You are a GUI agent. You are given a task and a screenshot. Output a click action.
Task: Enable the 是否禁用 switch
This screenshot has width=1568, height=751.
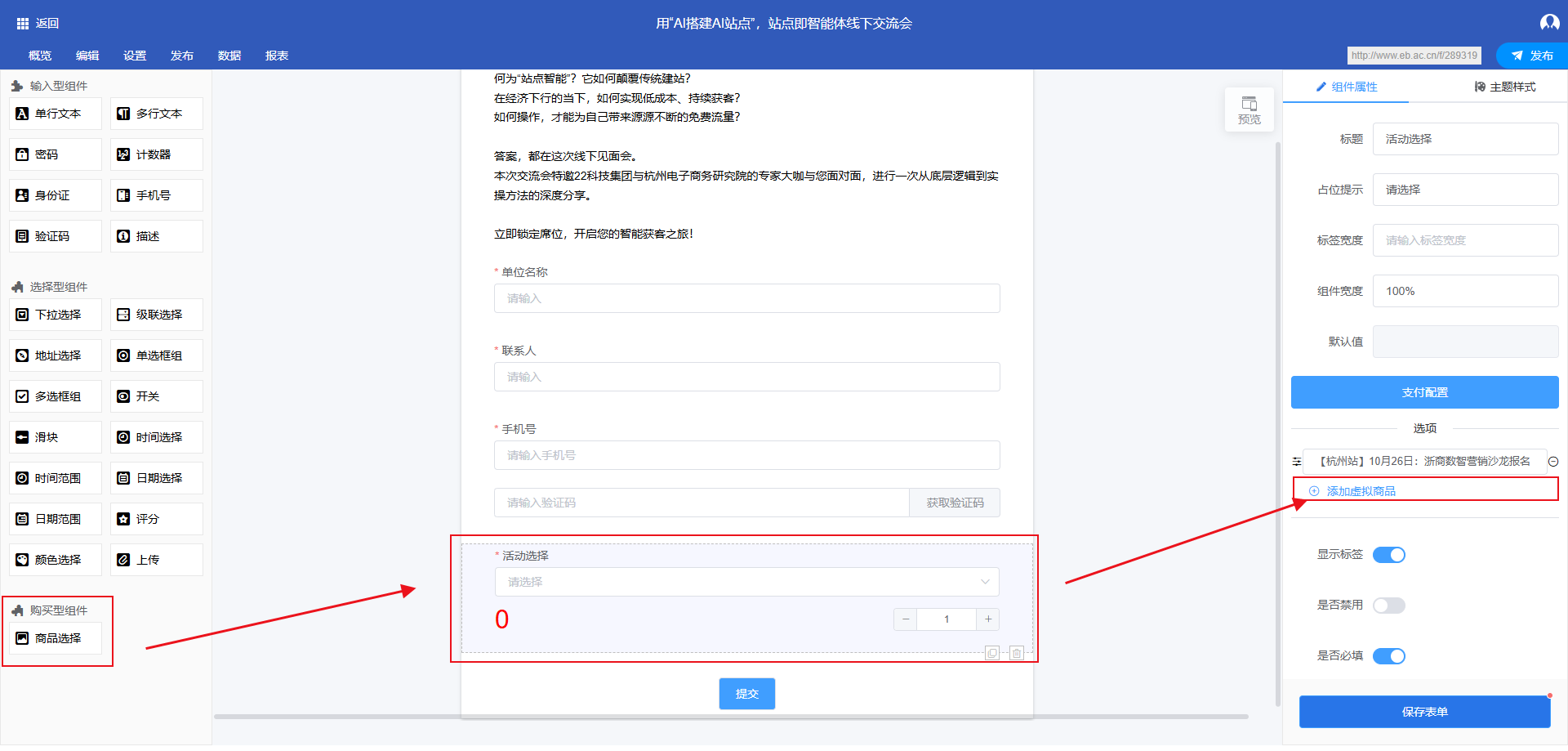coord(1388,606)
